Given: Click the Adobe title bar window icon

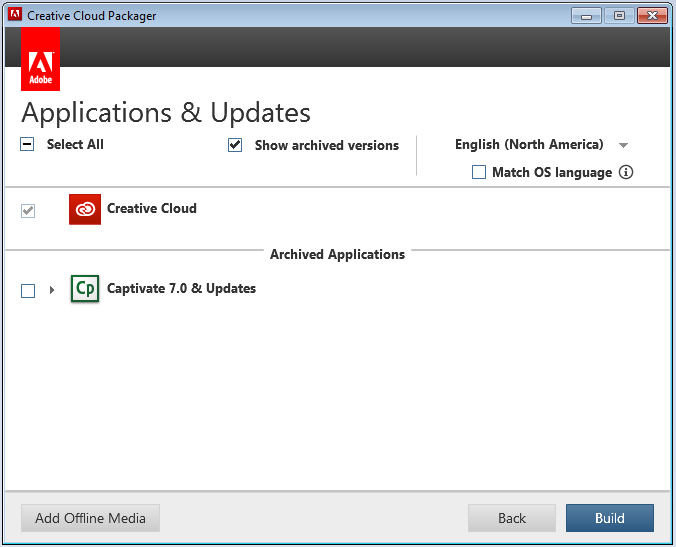Looking at the screenshot, I should (15, 15).
